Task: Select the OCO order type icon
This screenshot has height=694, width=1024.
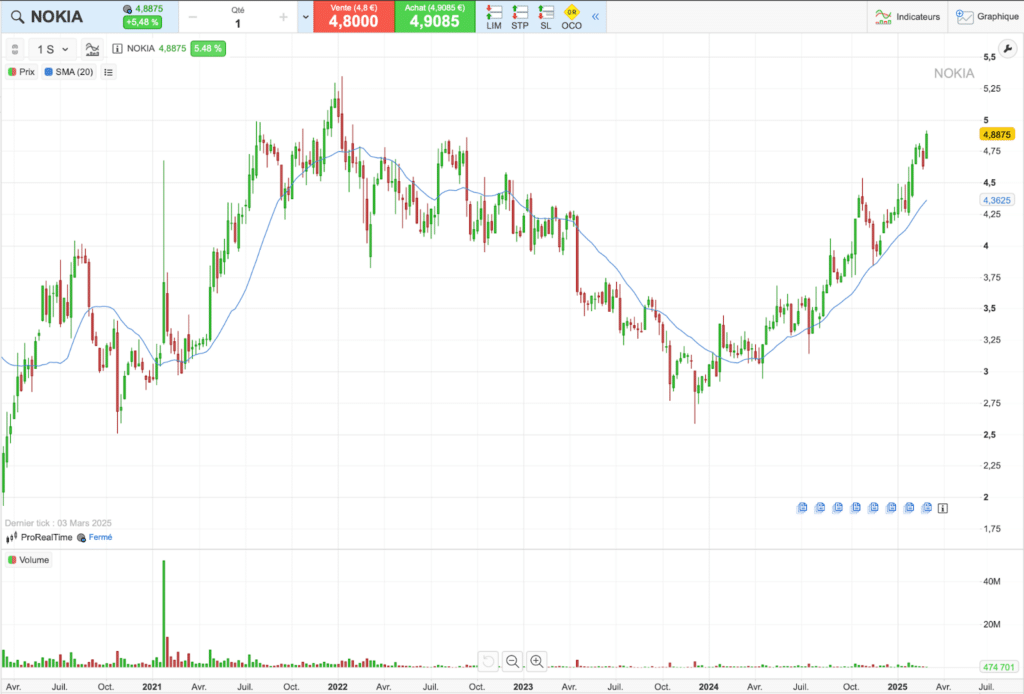Action: pos(571,17)
